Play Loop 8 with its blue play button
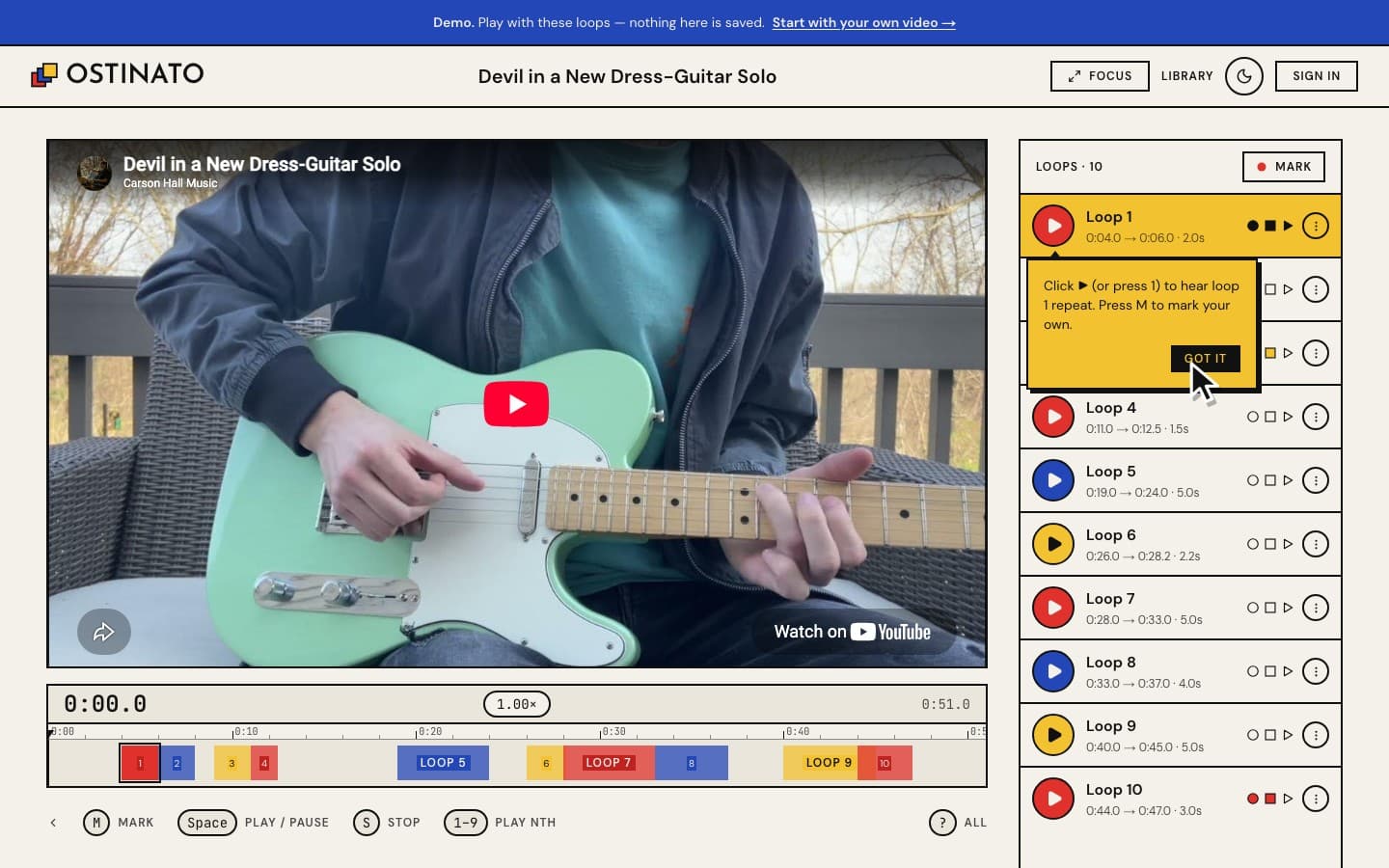Screen dimensions: 1389x868 tap(1053, 671)
